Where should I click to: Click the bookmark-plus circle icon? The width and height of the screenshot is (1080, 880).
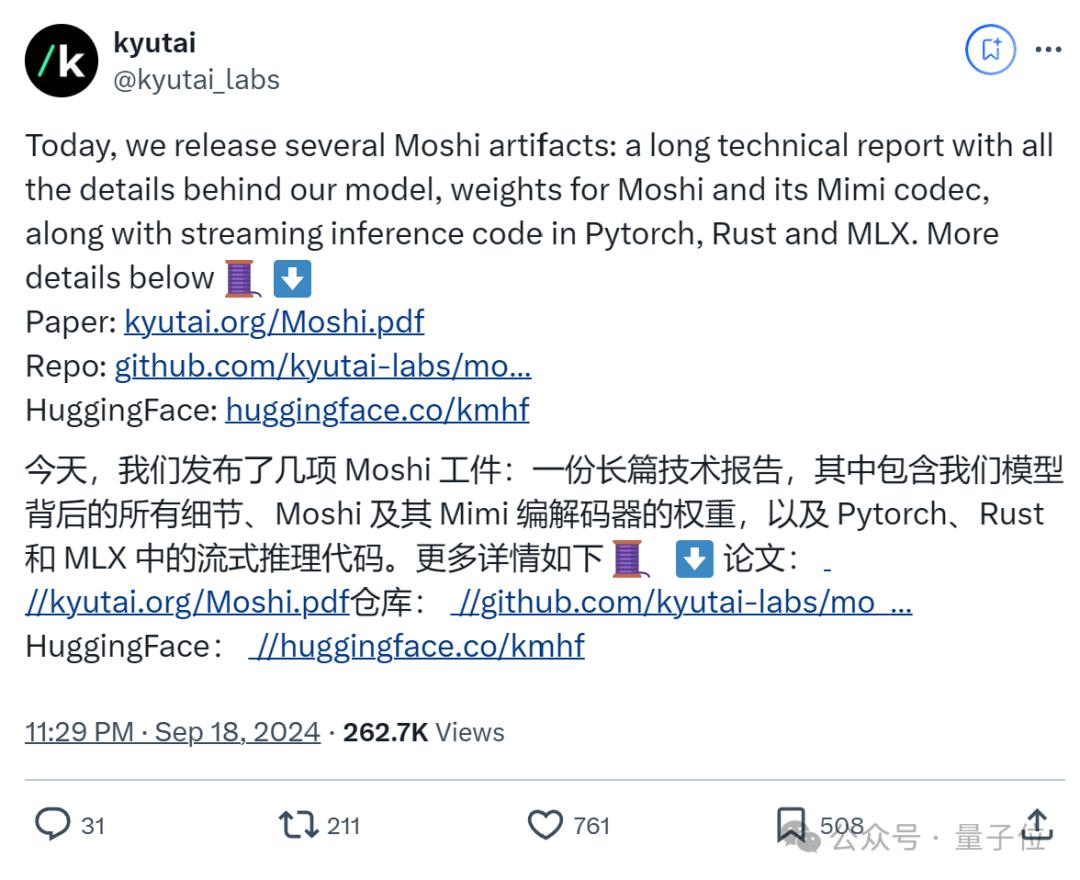pyautogui.click(x=990, y=49)
